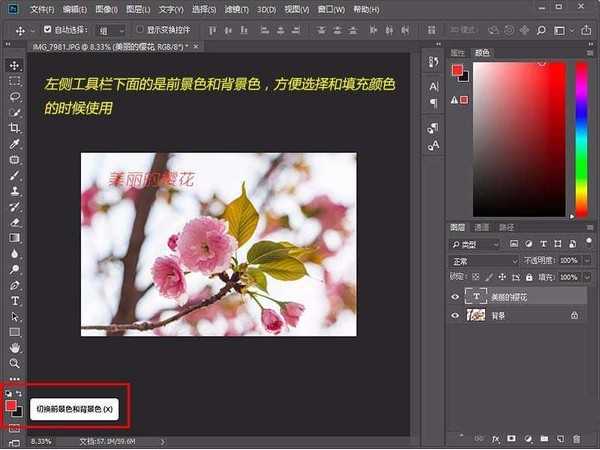This screenshot has width=600, height=450.
Task: Select the Lasso tool
Action: [15, 97]
